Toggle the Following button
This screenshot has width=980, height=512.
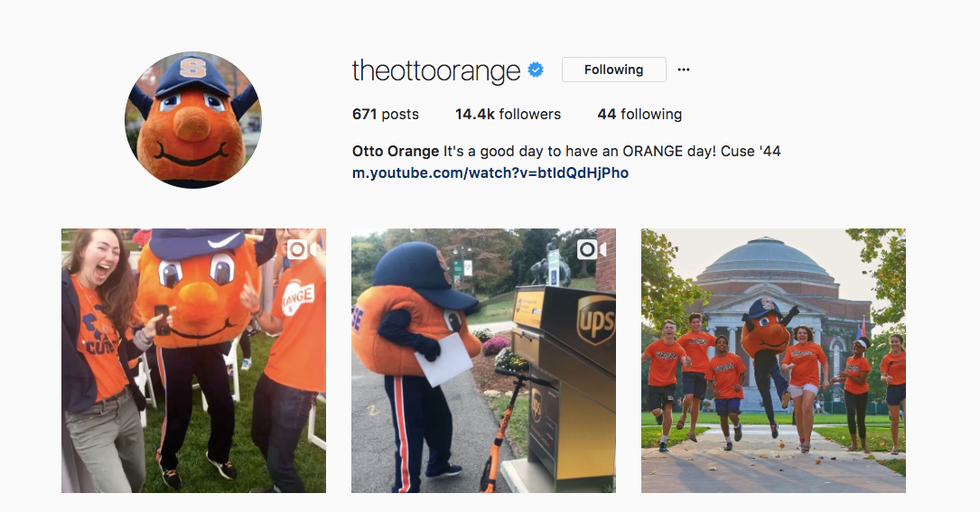coord(614,69)
